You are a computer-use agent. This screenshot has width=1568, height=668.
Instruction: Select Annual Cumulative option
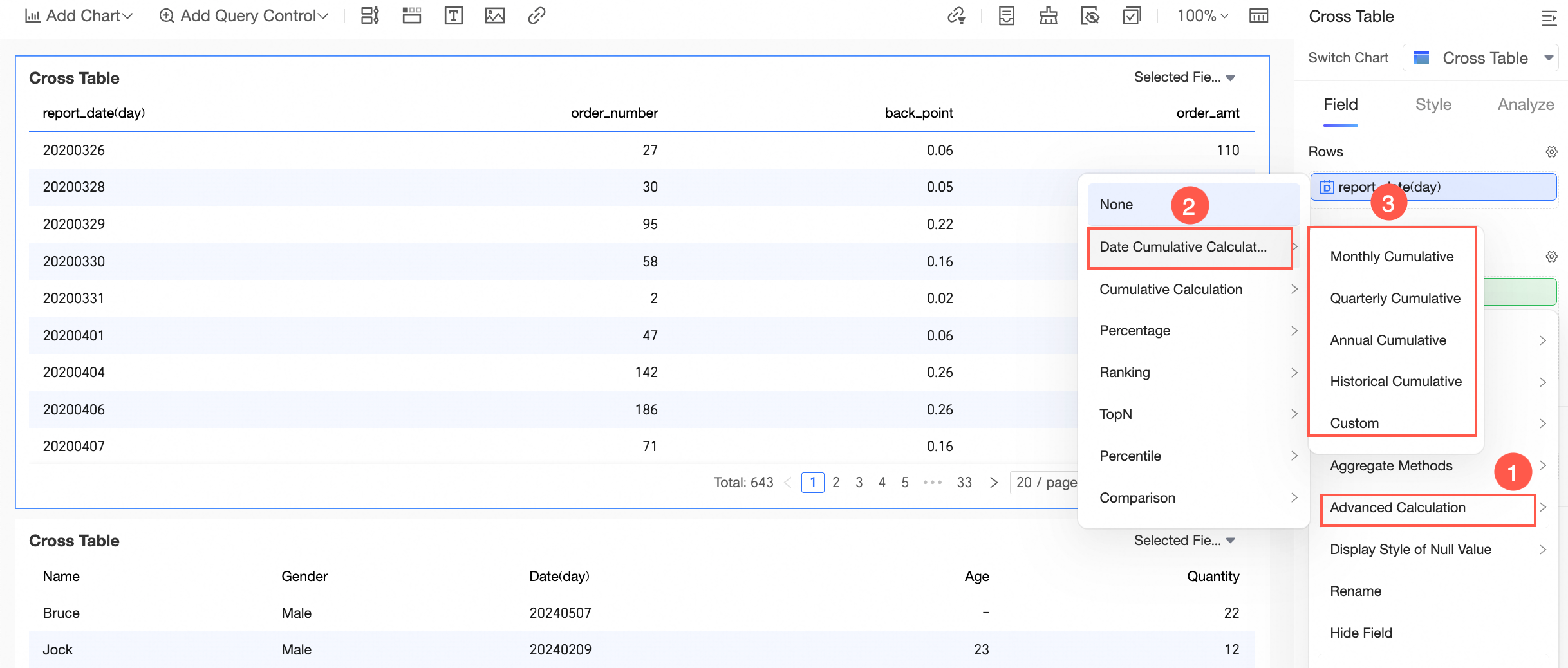point(1388,340)
